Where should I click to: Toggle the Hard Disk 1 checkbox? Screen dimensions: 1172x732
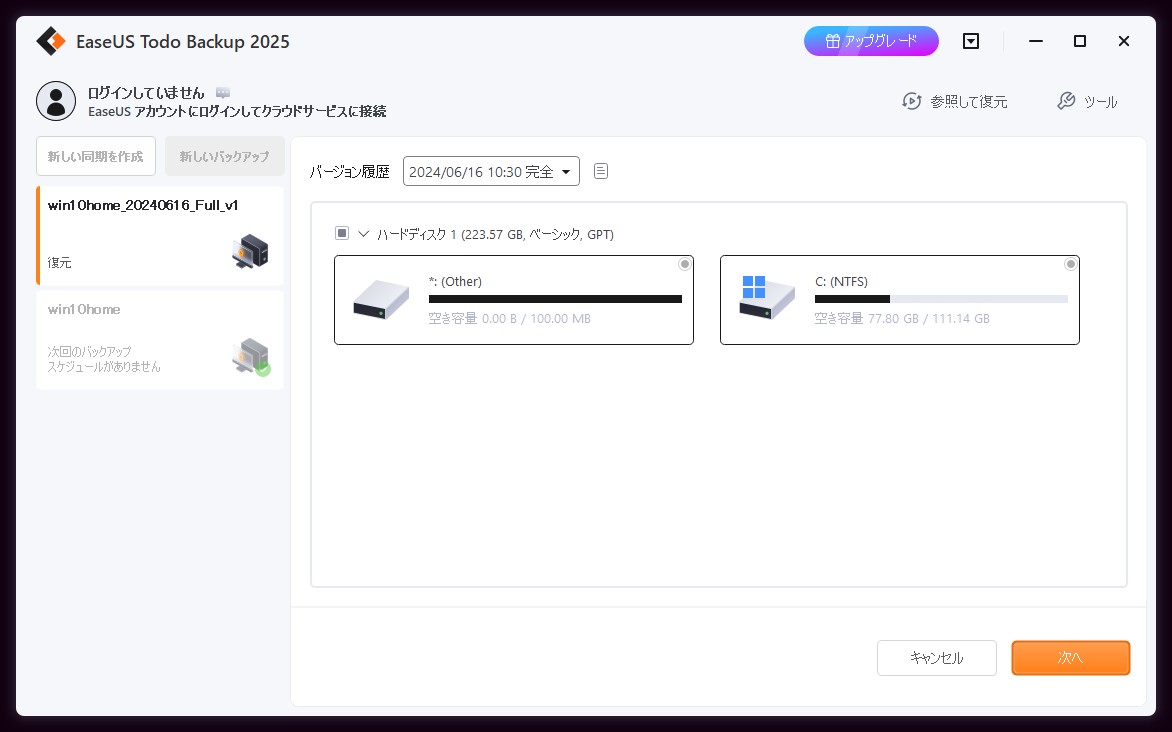342,233
